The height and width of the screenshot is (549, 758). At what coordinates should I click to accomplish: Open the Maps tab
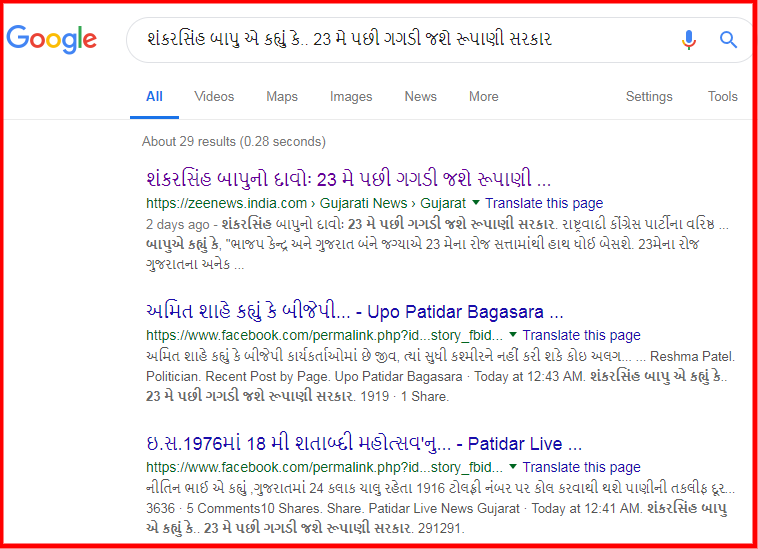(x=282, y=97)
